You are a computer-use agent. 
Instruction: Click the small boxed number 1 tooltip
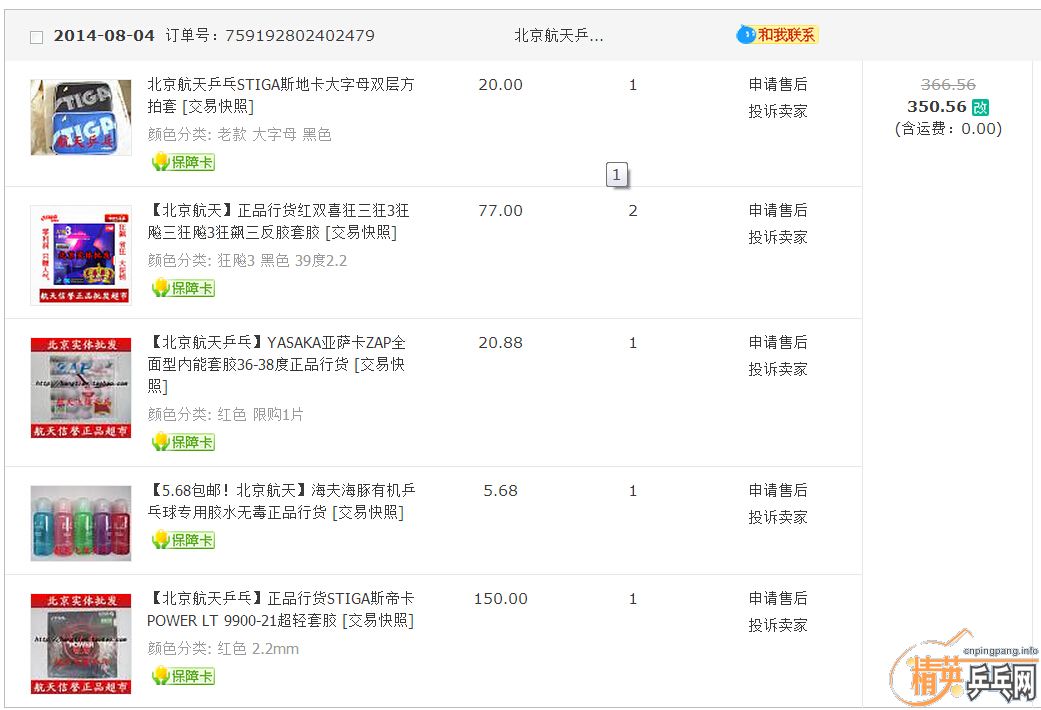[616, 175]
